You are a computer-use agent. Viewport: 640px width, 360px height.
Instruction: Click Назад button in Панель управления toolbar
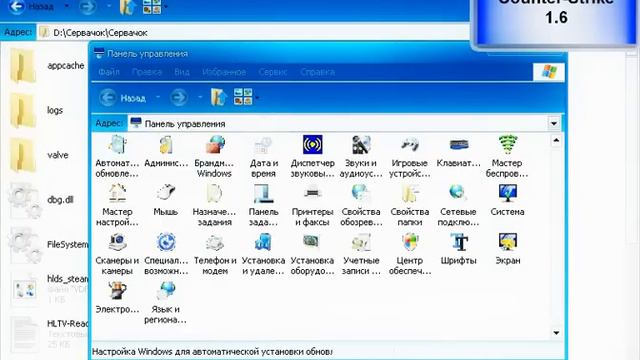[x=122, y=98]
